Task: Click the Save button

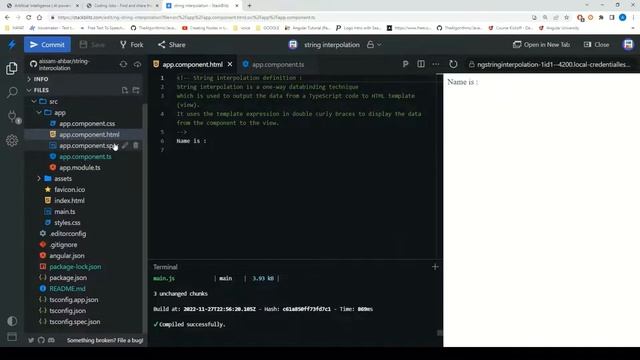Action: pyautogui.click(x=92, y=44)
